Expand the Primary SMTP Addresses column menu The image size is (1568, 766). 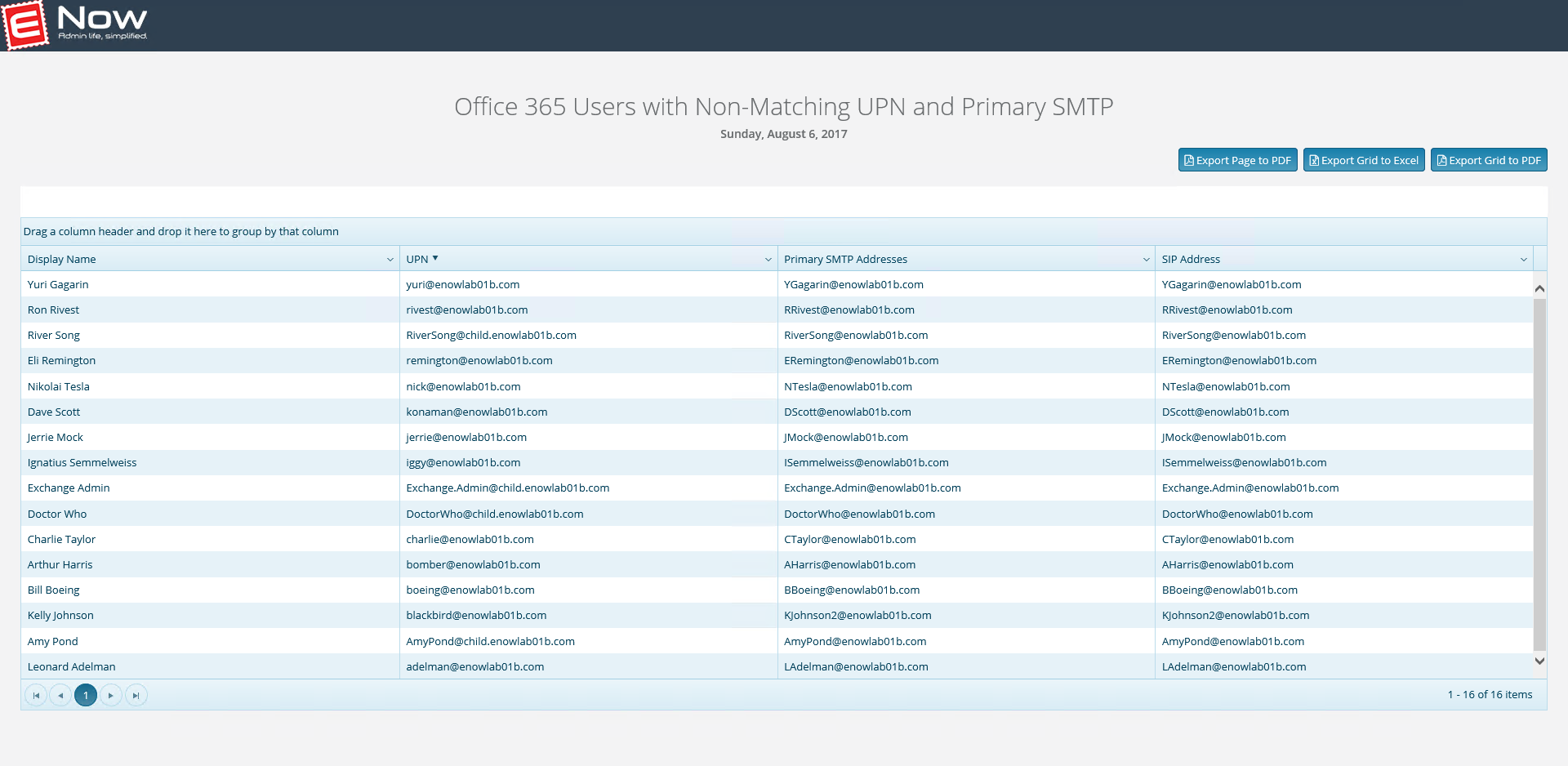1146,260
